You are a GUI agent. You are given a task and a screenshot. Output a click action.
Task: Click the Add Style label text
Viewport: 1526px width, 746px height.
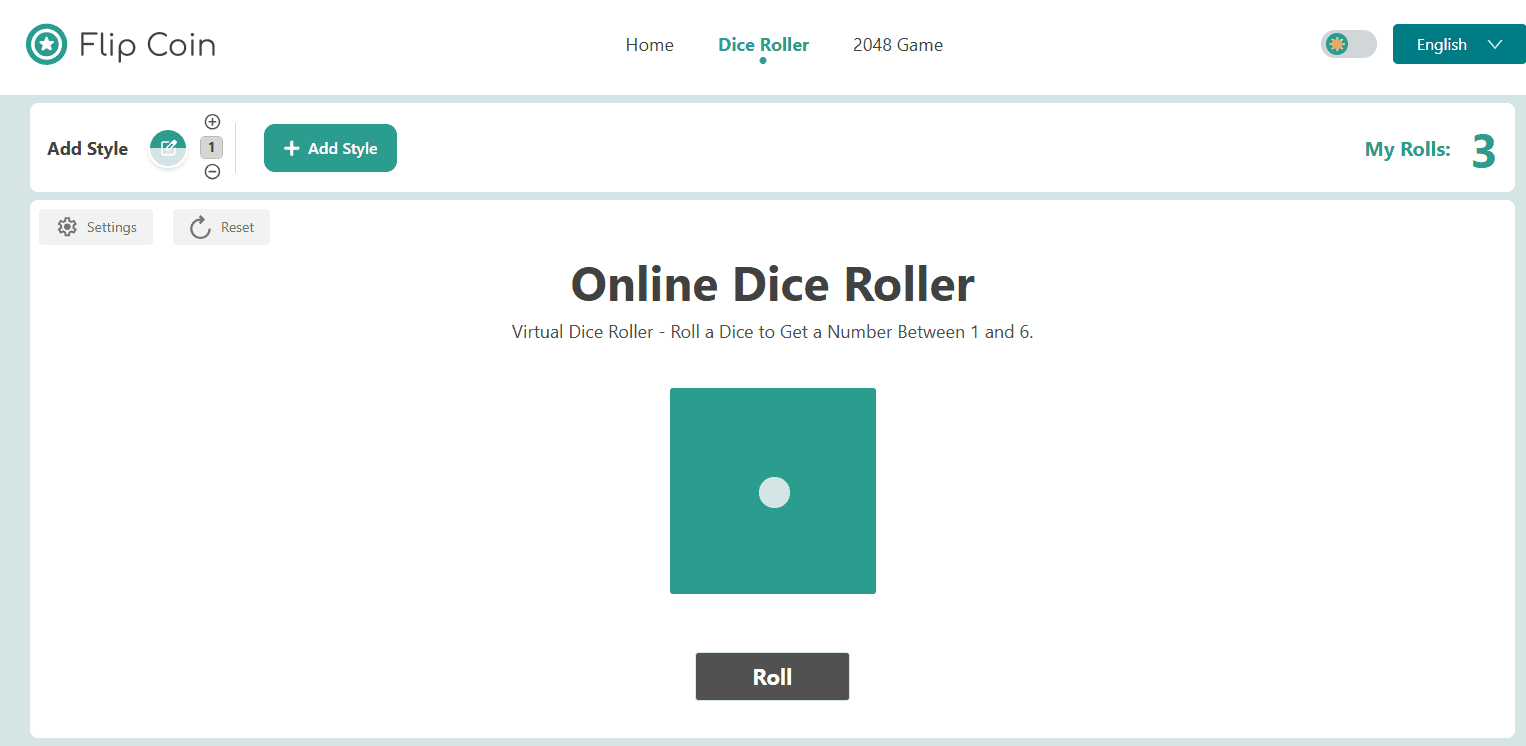click(88, 149)
